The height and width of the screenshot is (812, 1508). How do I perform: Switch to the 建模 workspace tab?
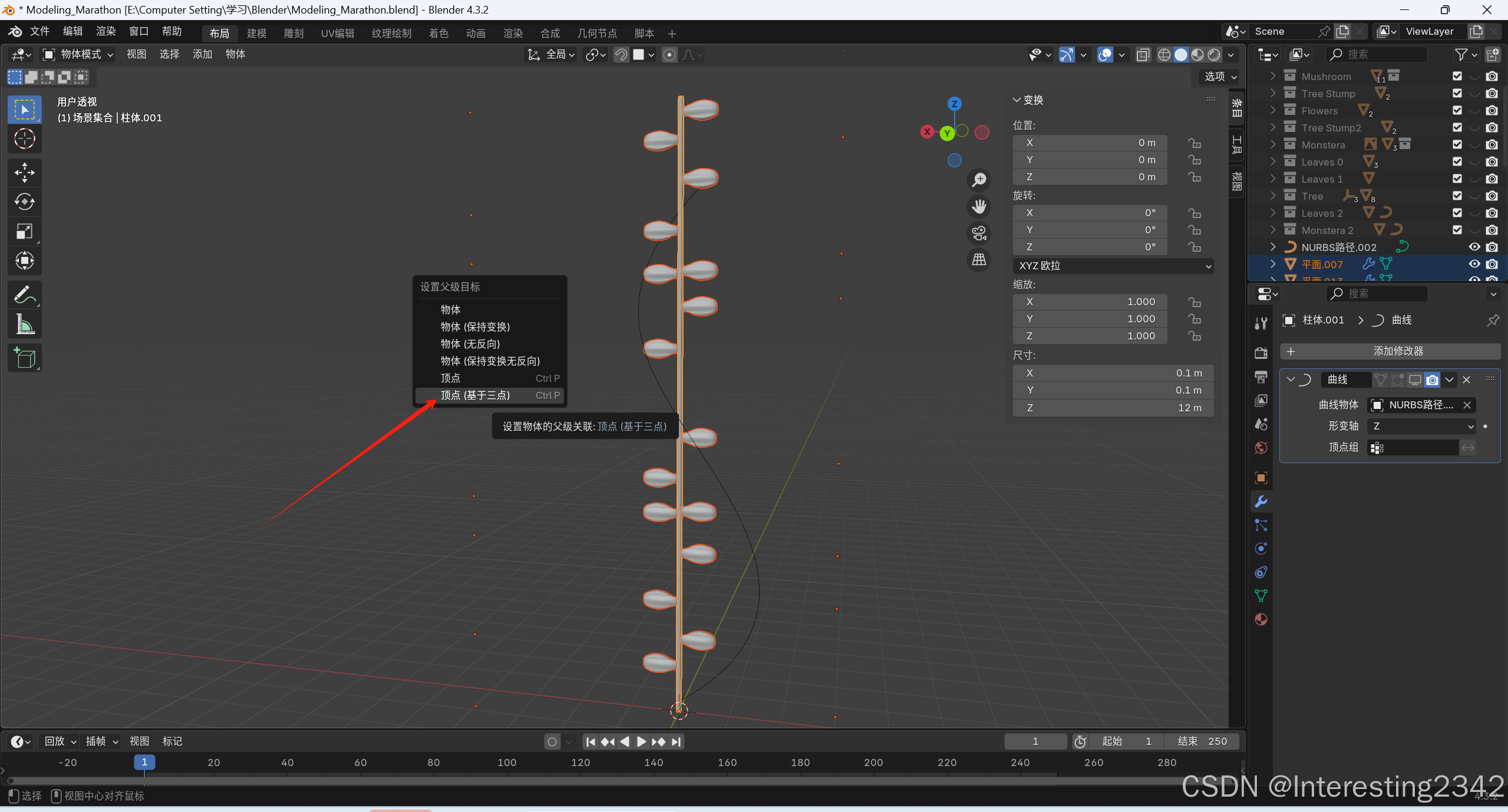[256, 34]
